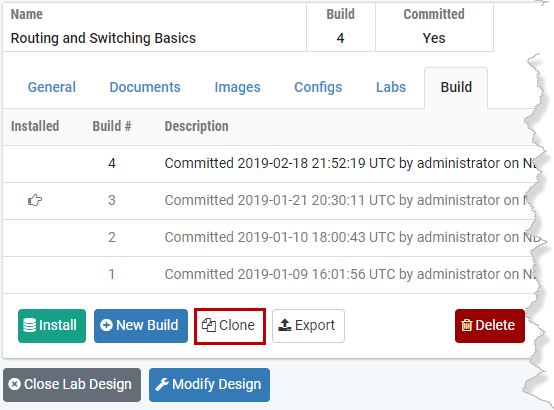
Task: Open the General tab
Action: click(52, 87)
